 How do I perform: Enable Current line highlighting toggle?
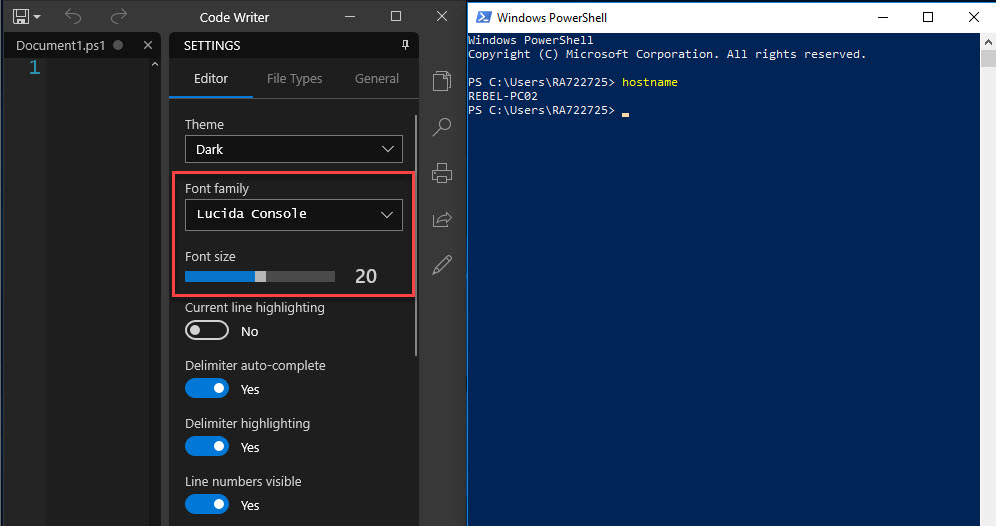(207, 330)
